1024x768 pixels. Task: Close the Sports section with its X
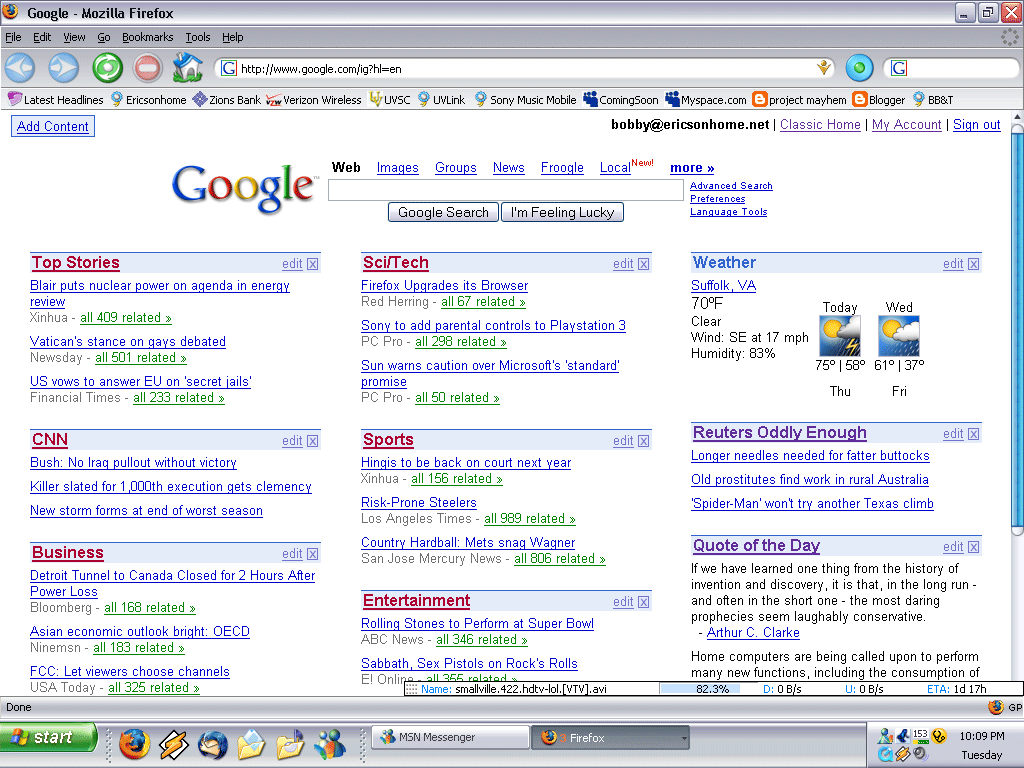[x=644, y=441]
